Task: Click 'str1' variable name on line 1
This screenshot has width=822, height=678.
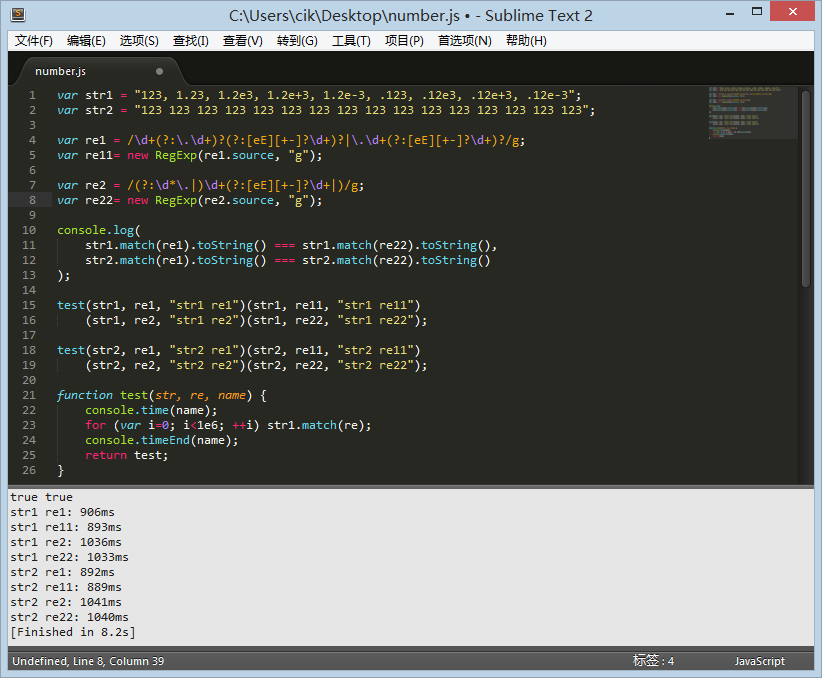Action: 99,95
